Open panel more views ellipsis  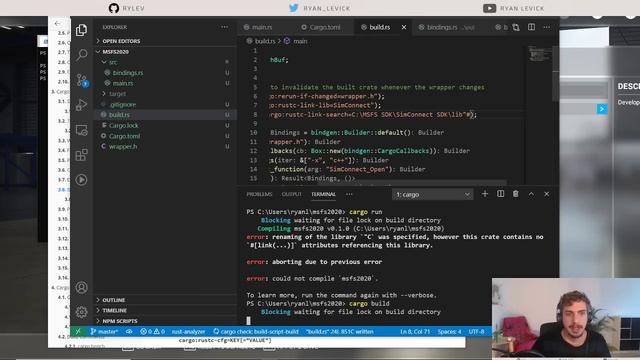pos(349,194)
